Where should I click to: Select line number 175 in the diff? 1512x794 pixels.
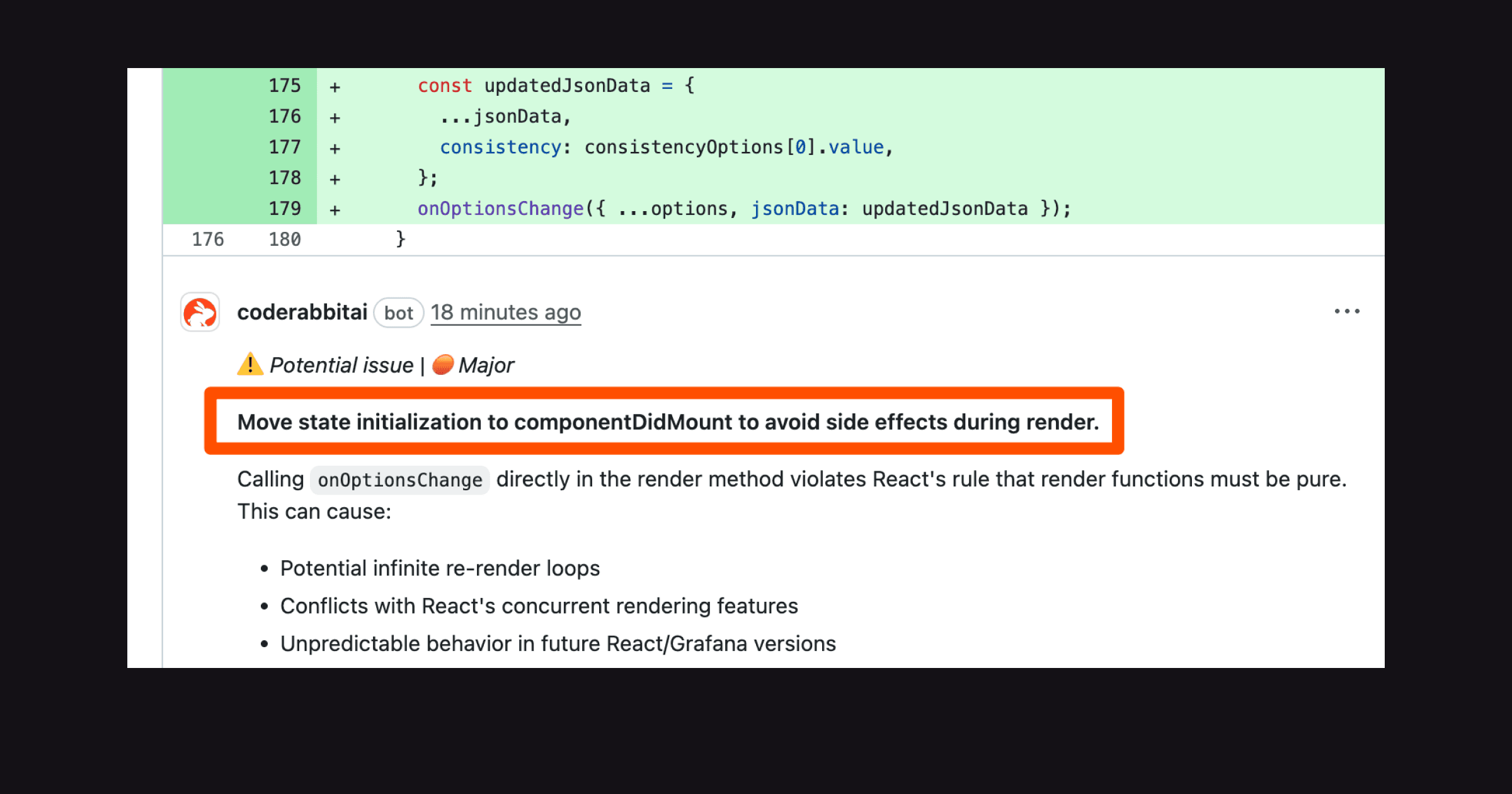point(285,85)
